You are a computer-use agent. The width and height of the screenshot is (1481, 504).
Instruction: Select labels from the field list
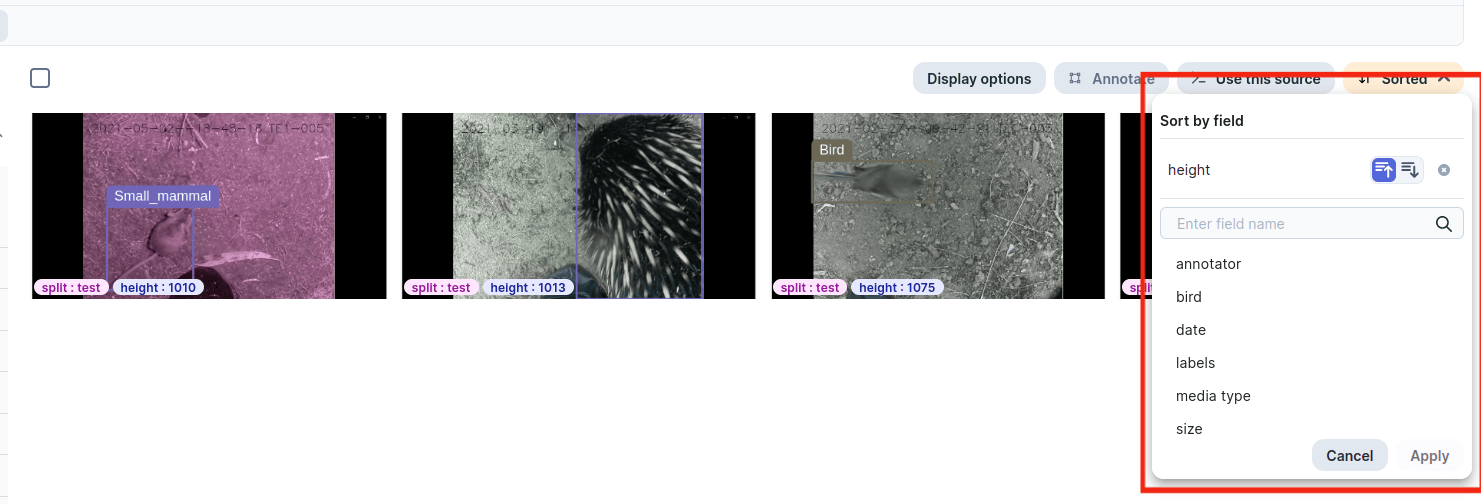(x=1195, y=363)
